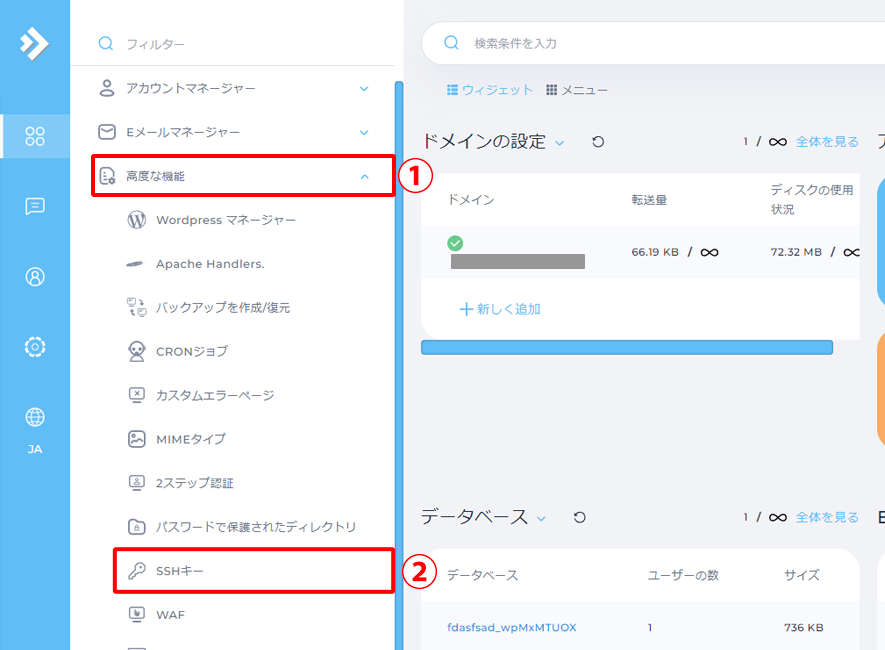
Task: Collapse the 高度な機能 section
Action: [x=364, y=176]
